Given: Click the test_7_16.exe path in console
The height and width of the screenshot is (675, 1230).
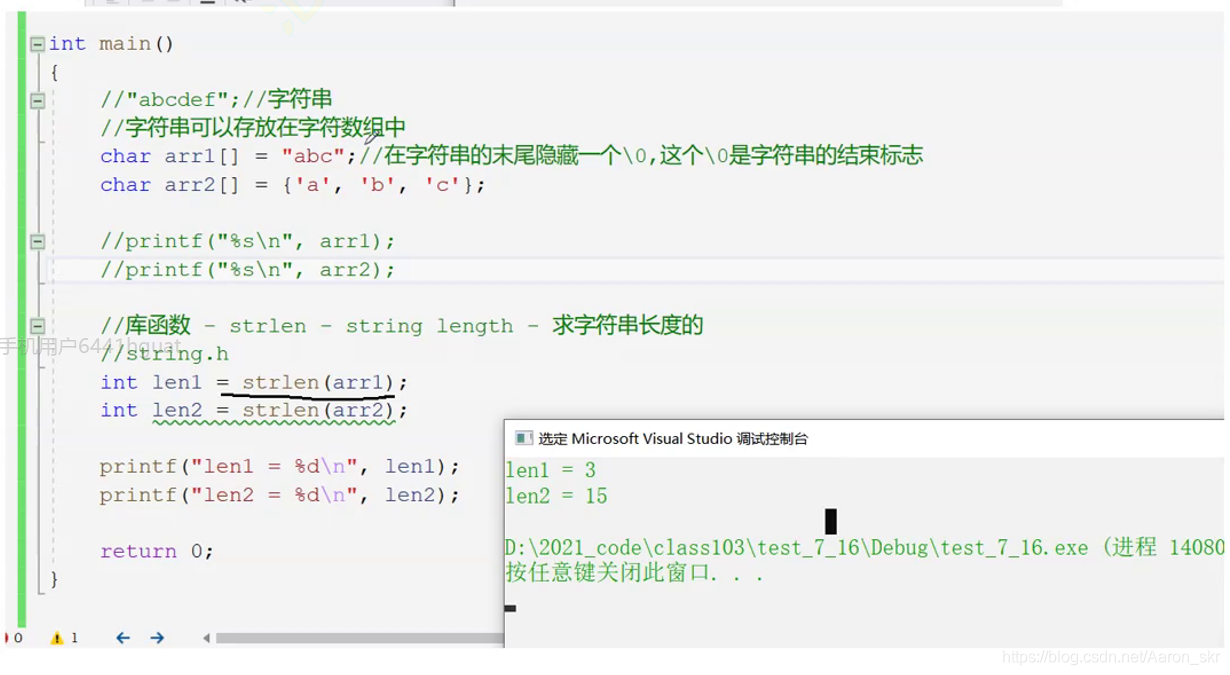Looking at the screenshot, I should coord(796,548).
